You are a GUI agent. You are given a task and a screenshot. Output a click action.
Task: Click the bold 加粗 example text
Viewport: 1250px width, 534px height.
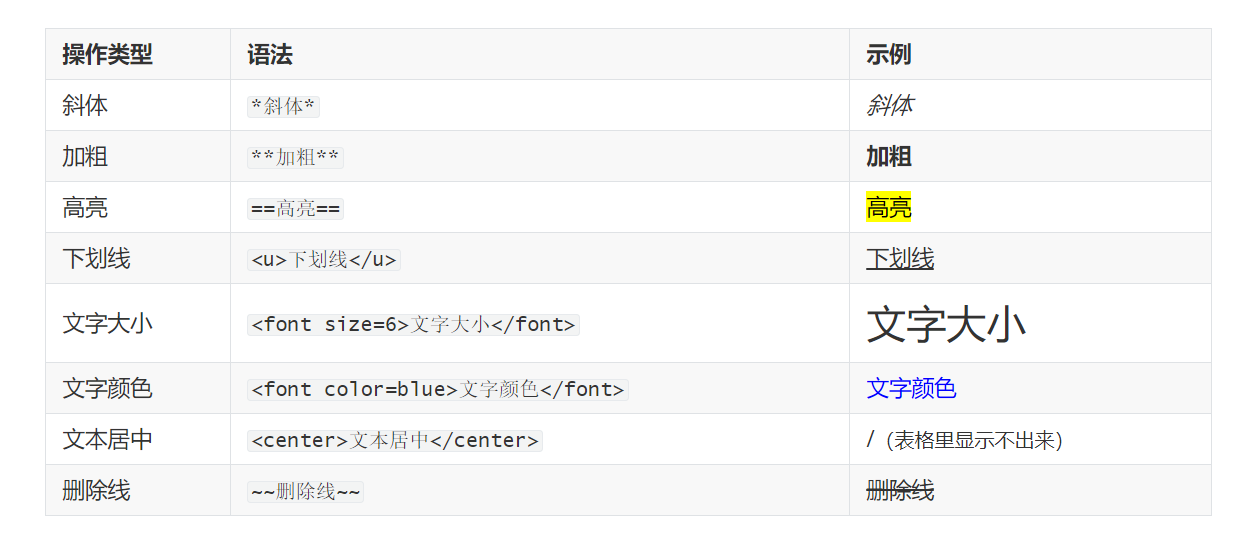pos(888,157)
